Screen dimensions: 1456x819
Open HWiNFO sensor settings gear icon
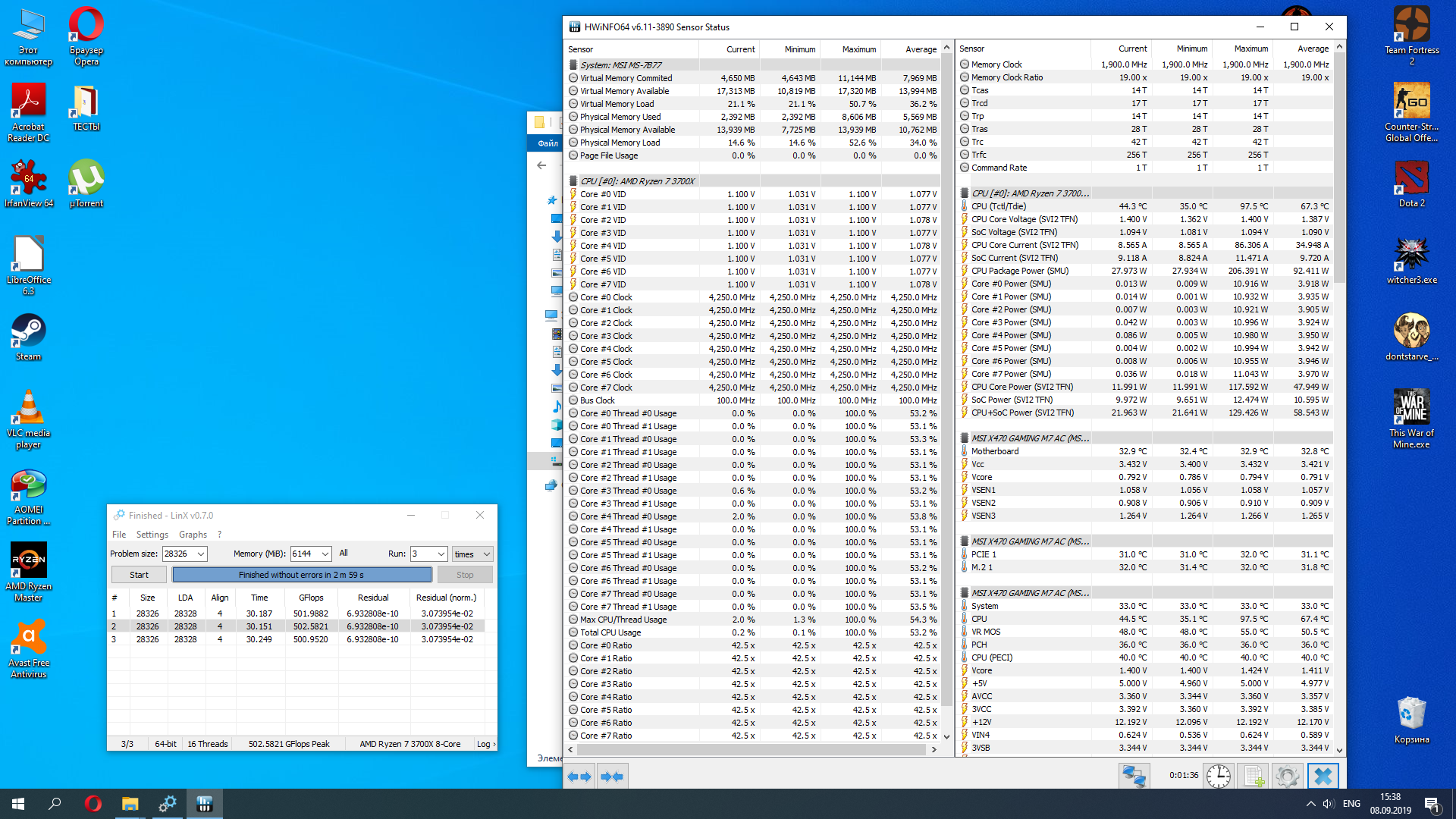click(x=1287, y=776)
